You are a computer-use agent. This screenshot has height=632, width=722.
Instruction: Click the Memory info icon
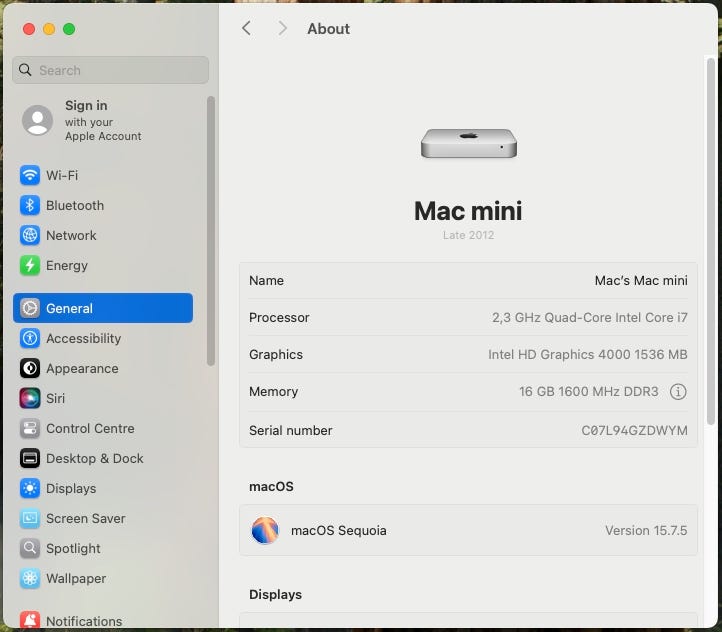pos(678,392)
